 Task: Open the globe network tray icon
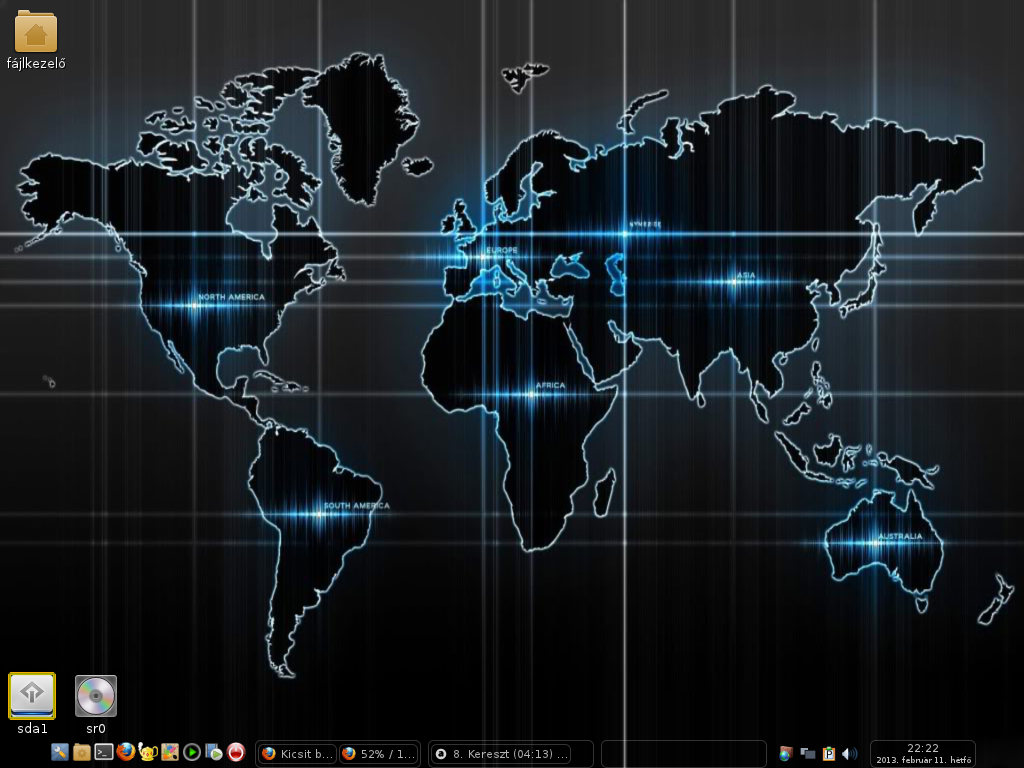(x=786, y=753)
